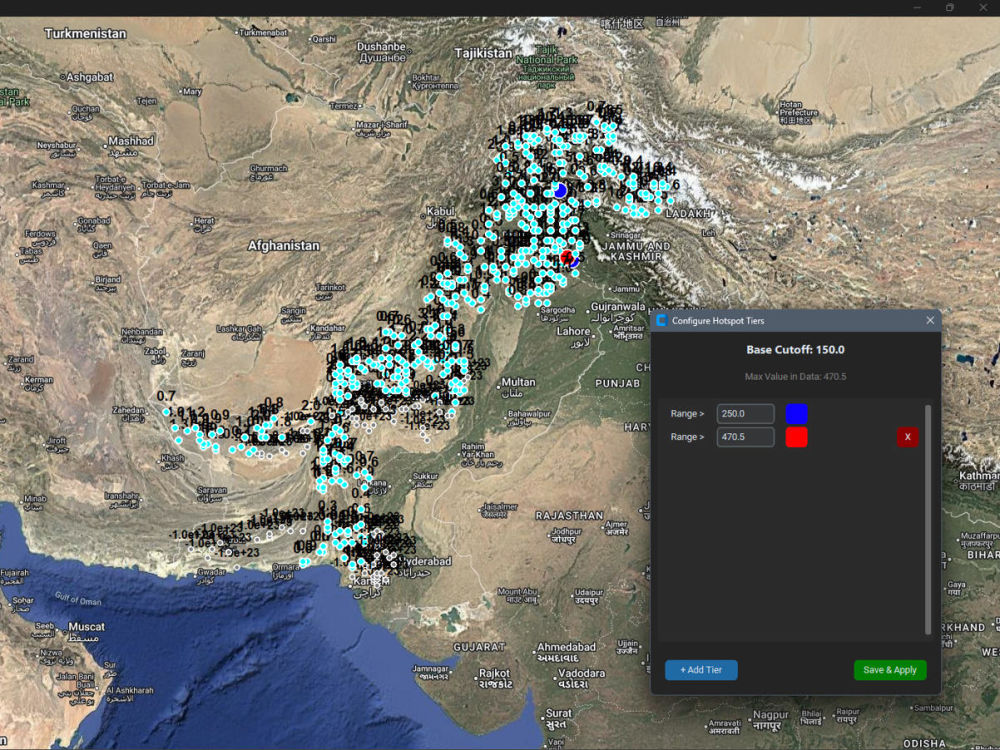Click the RAJASTHAN region label
Image resolution: width=1000 pixels, height=750 pixels.
tap(569, 515)
